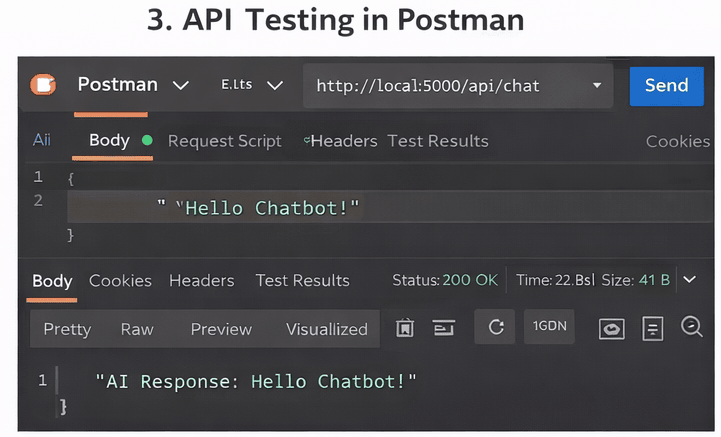The height and width of the screenshot is (437, 721).
Task: Expand the E.Lts dropdown chevron
Action: [275, 86]
